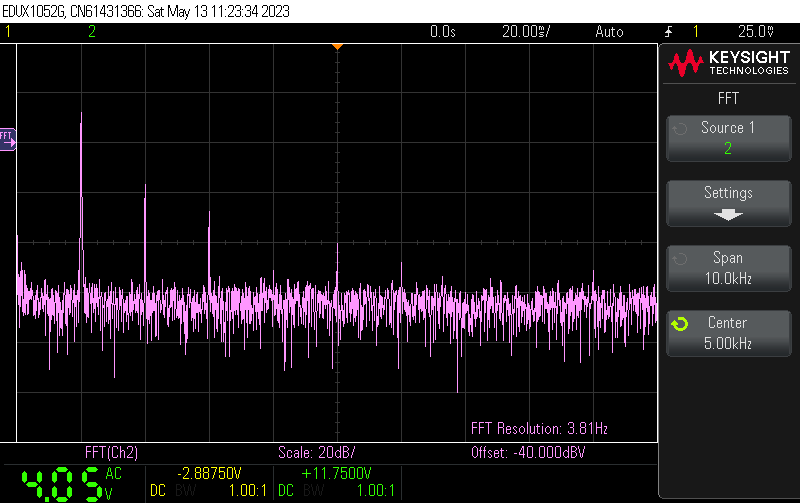The image size is (800, 503).
Task: Click the -2.88750V channel 1 offset
Action: pos(209,473)
